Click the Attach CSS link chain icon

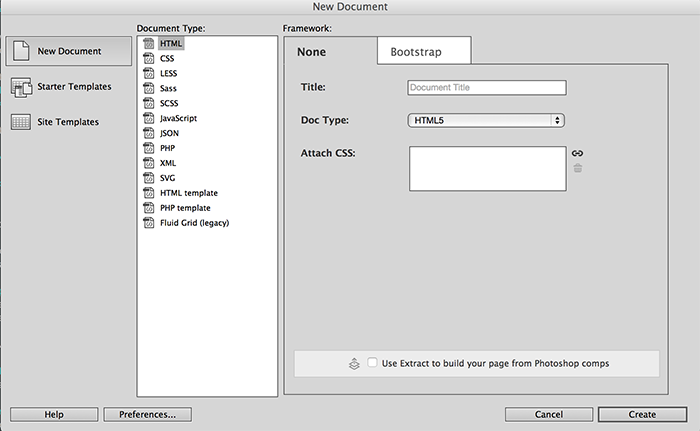(x=577, y=153)
